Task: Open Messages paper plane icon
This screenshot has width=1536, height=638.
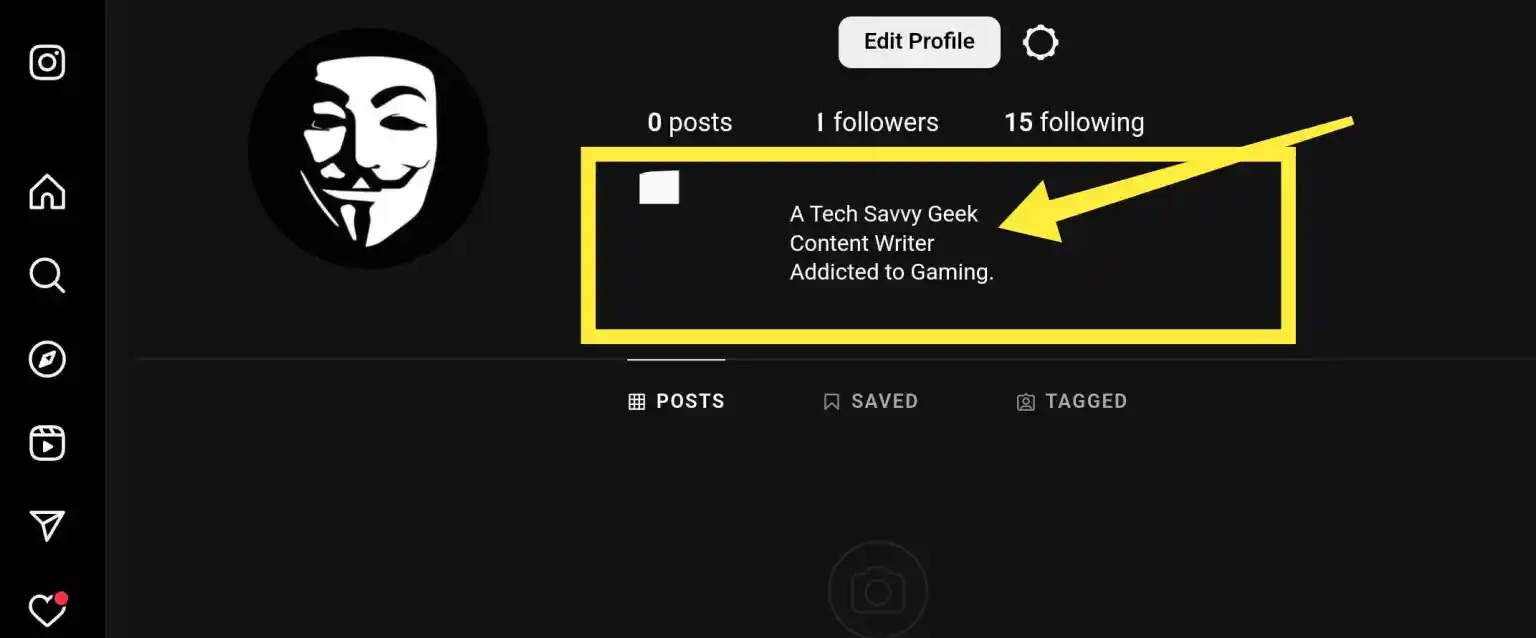Action: (x=47, y=526)
